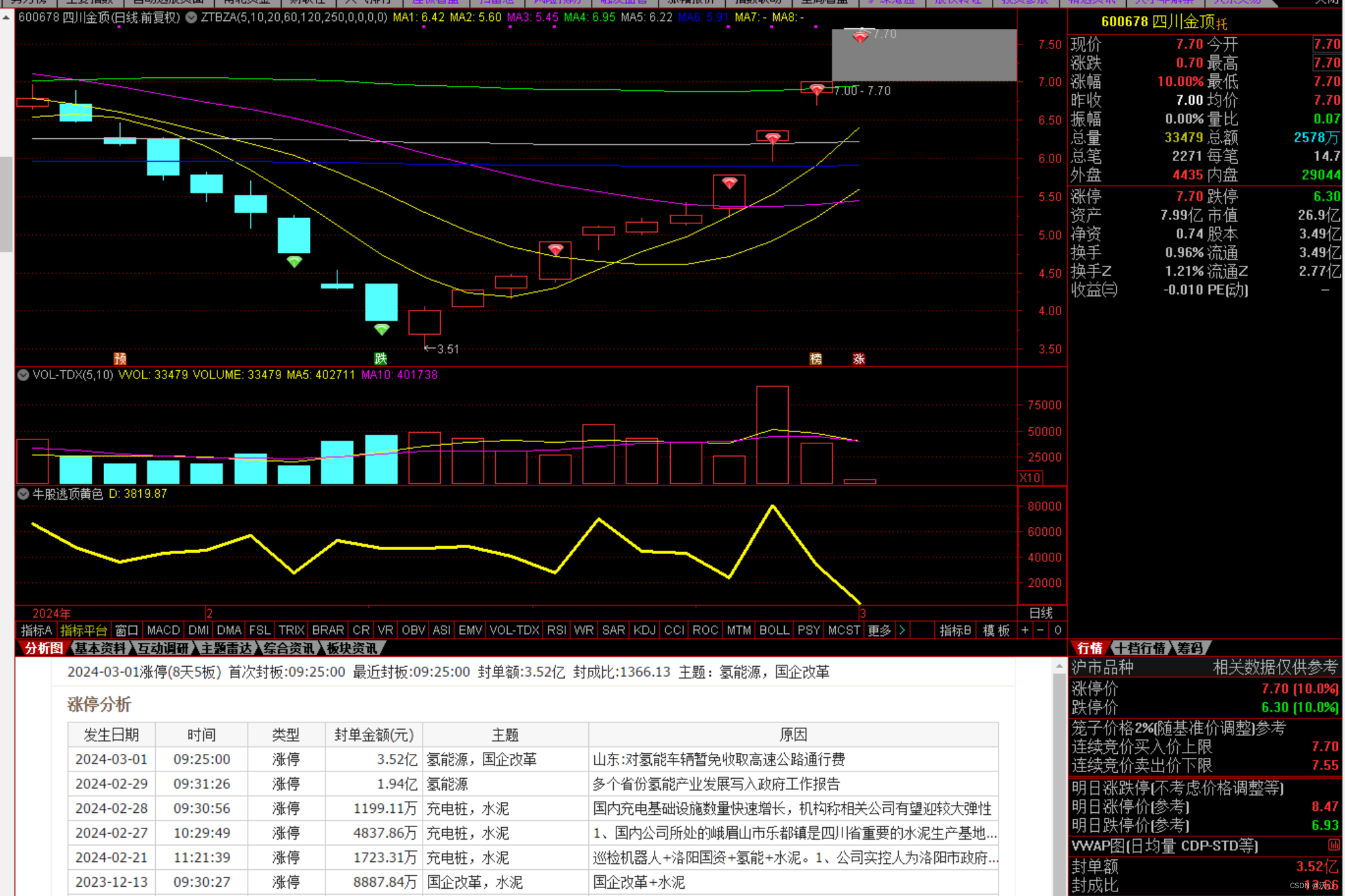Select the CCI indicator

(x=674, y=630)
